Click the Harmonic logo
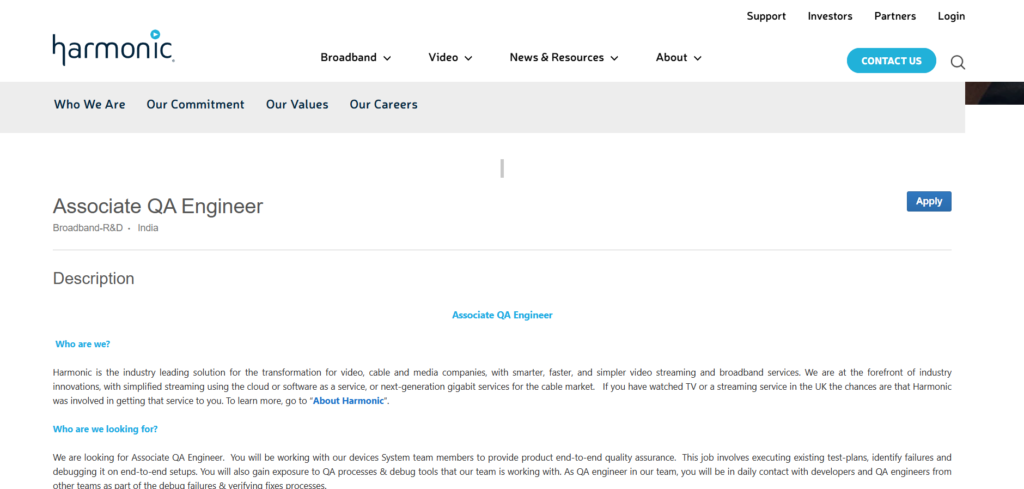Screen dimensions: 1024x489 click(113, 49)
